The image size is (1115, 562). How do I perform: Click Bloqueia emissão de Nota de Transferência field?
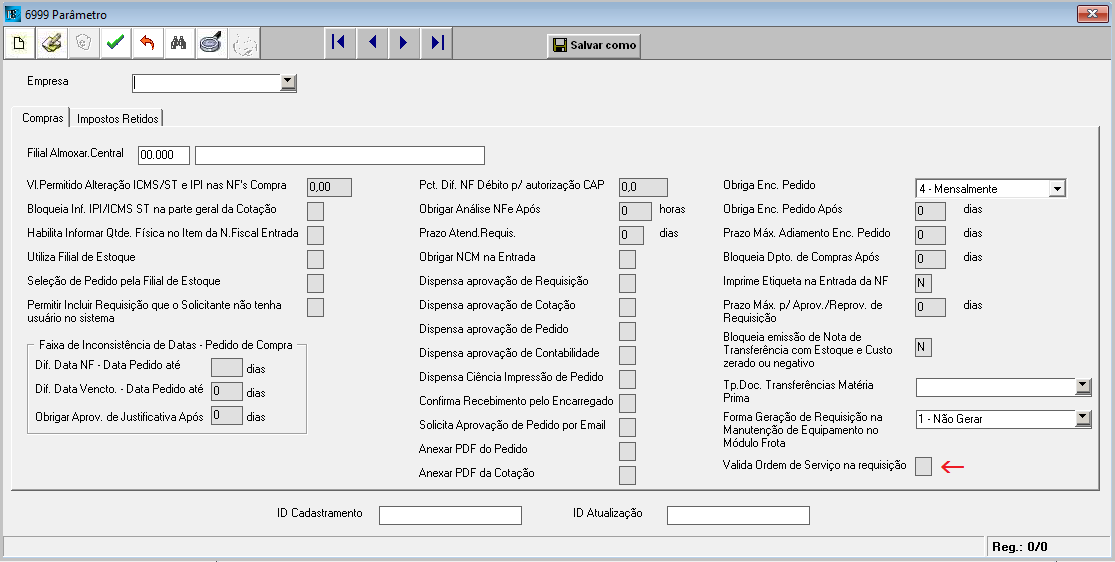923,347
